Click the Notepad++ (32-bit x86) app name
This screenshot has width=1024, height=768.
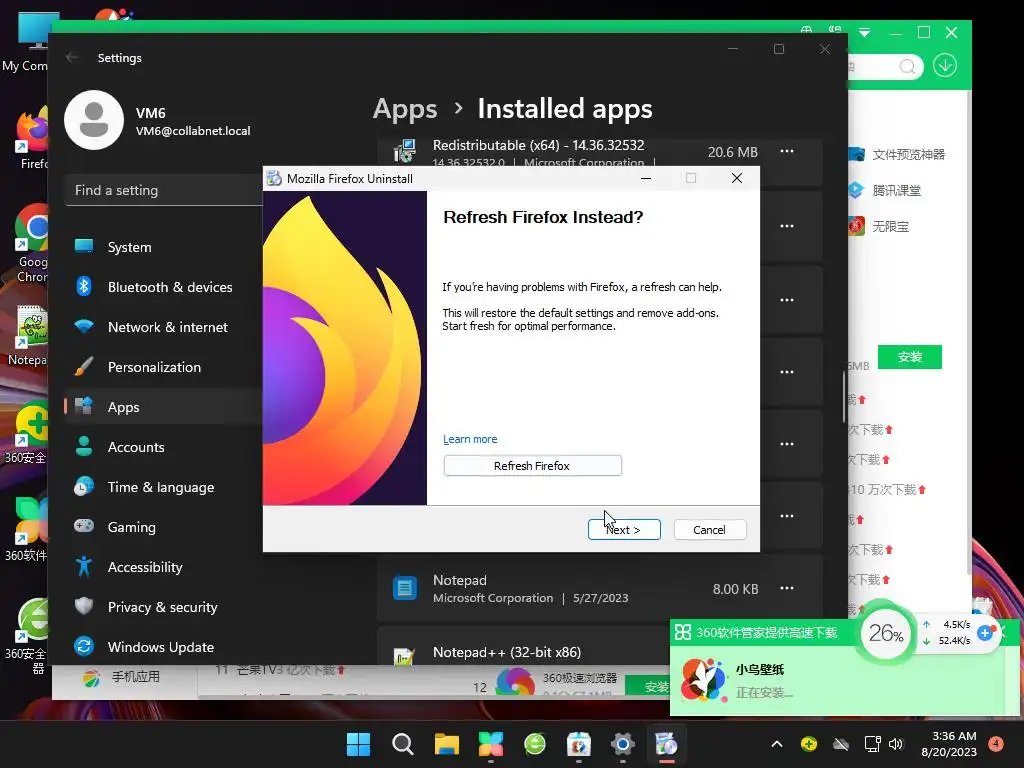(507, 652)
